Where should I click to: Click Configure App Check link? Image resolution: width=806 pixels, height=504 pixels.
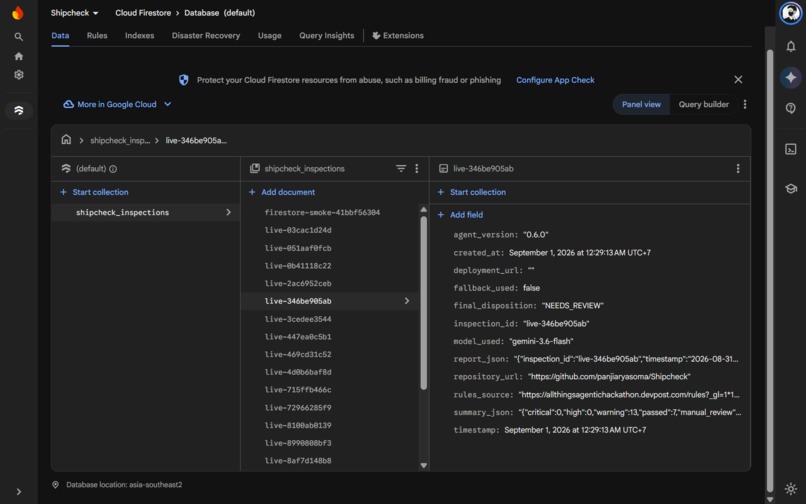(x=555, y=80)
